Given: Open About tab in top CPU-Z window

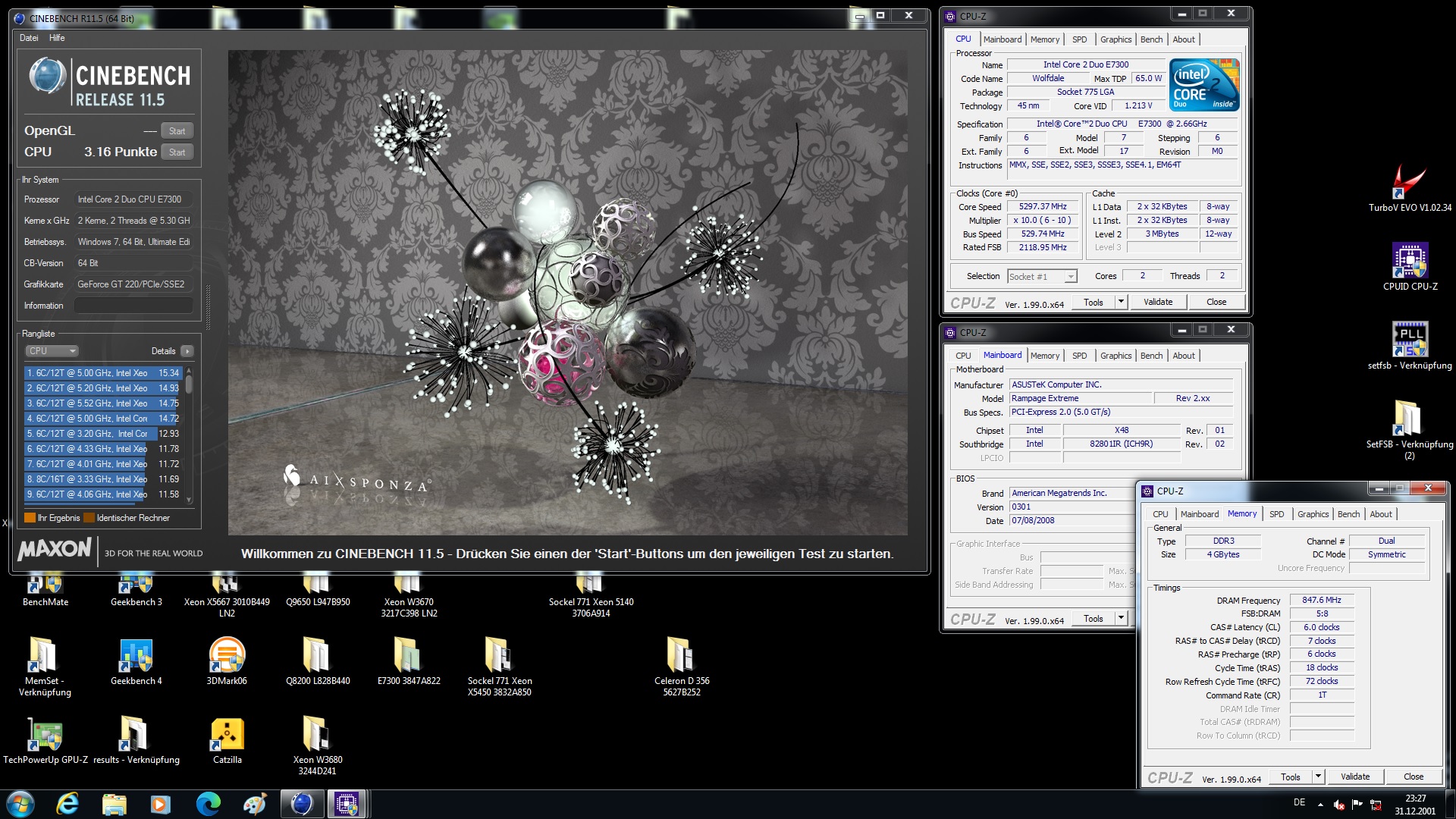Looking at the screenshot, I should (x=1183, y=39).
